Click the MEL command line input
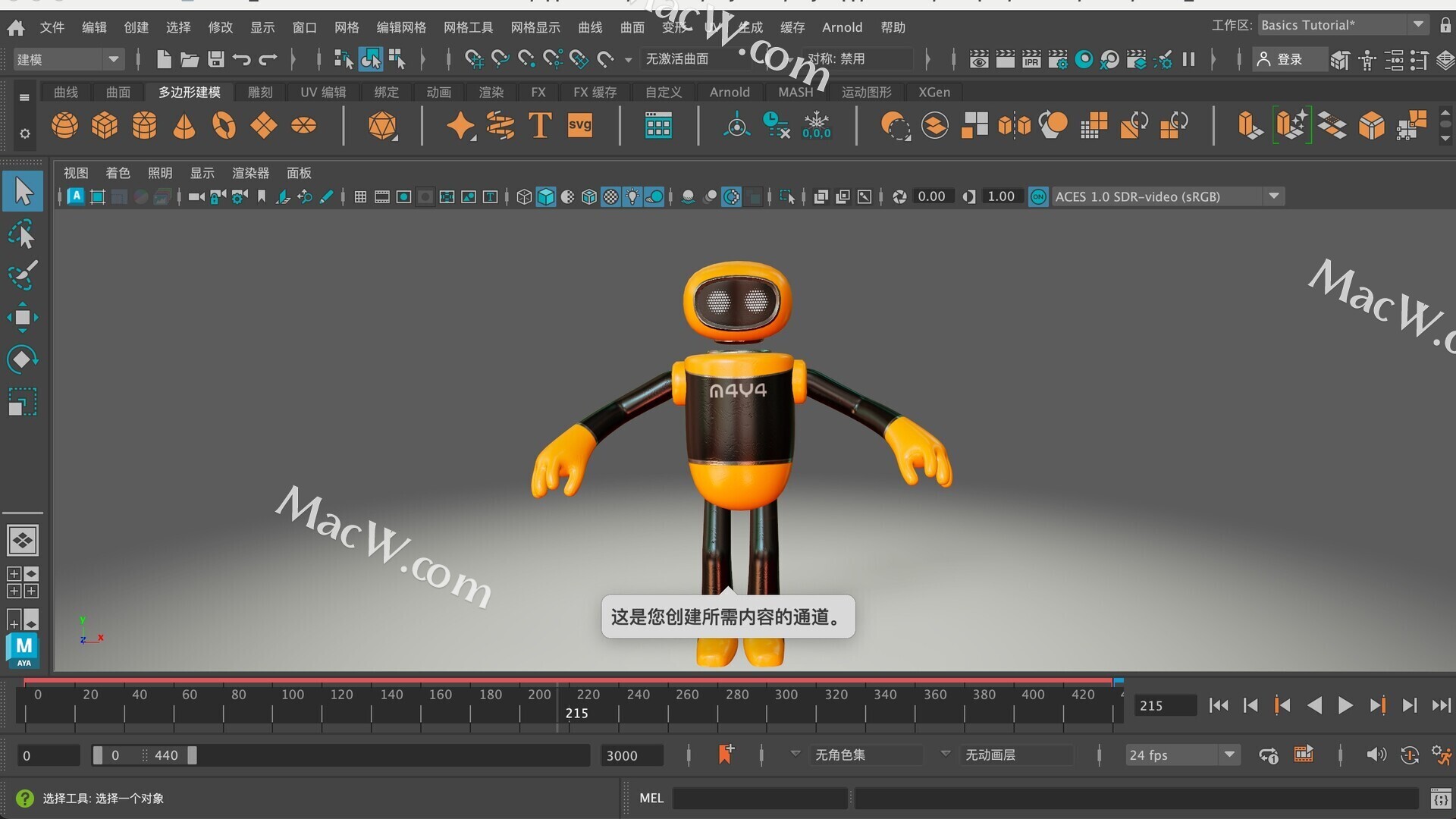The width and height of the screenshot is (1456, 819). coord(760,799)
